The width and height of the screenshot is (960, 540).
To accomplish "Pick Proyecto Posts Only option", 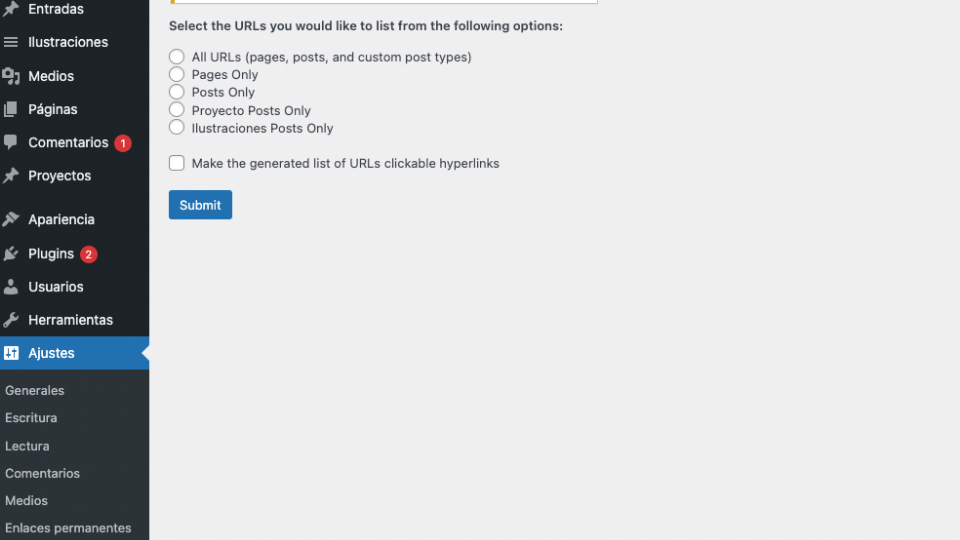I will 176,110.
